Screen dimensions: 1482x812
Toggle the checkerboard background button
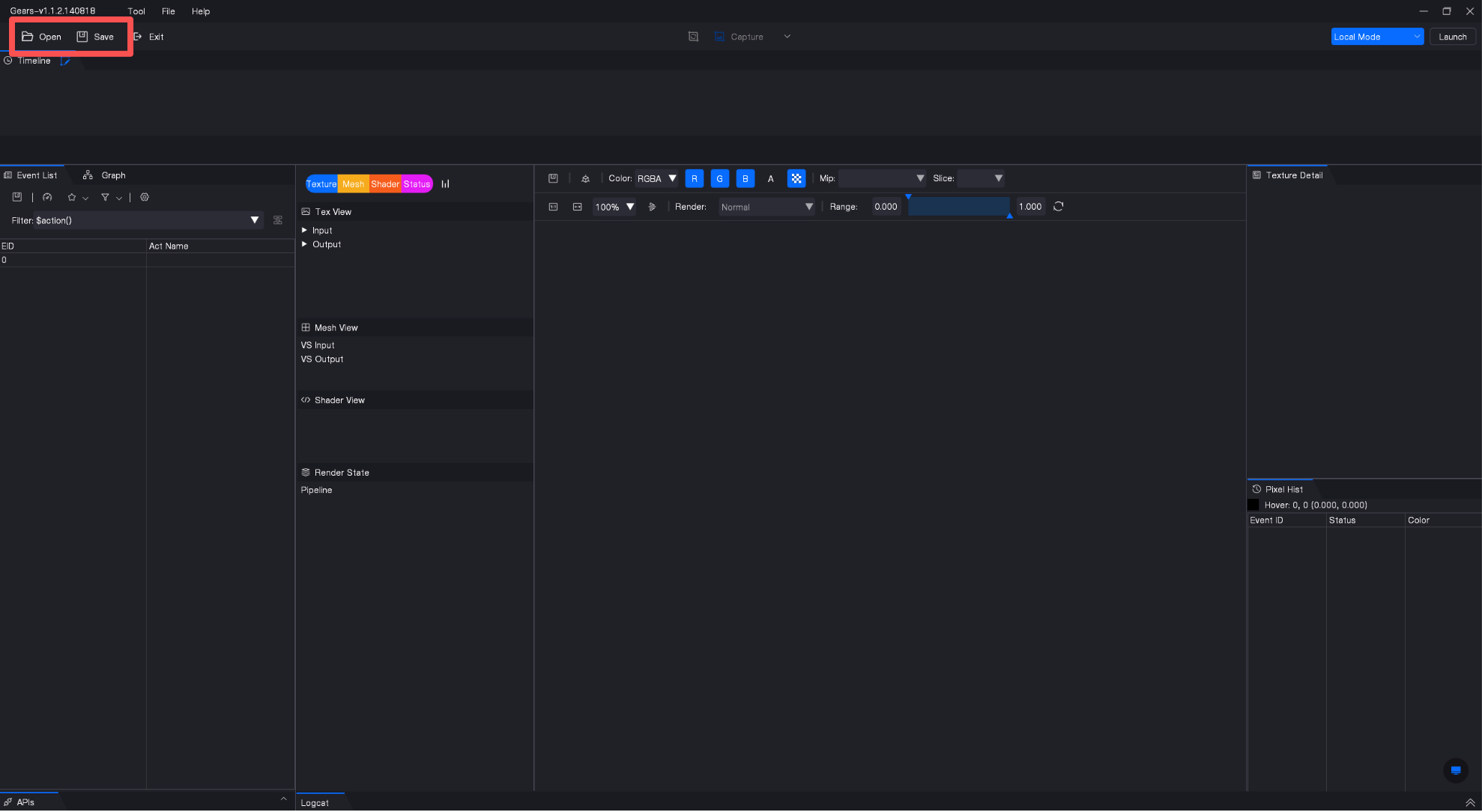tap(796, 178)
